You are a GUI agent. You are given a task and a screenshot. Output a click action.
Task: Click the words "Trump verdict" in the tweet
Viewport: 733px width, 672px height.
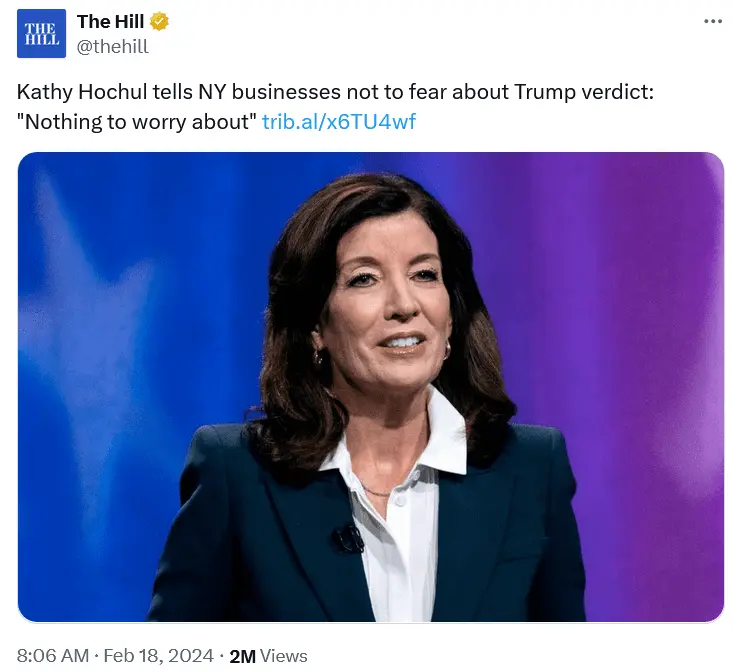click(582, 92)
